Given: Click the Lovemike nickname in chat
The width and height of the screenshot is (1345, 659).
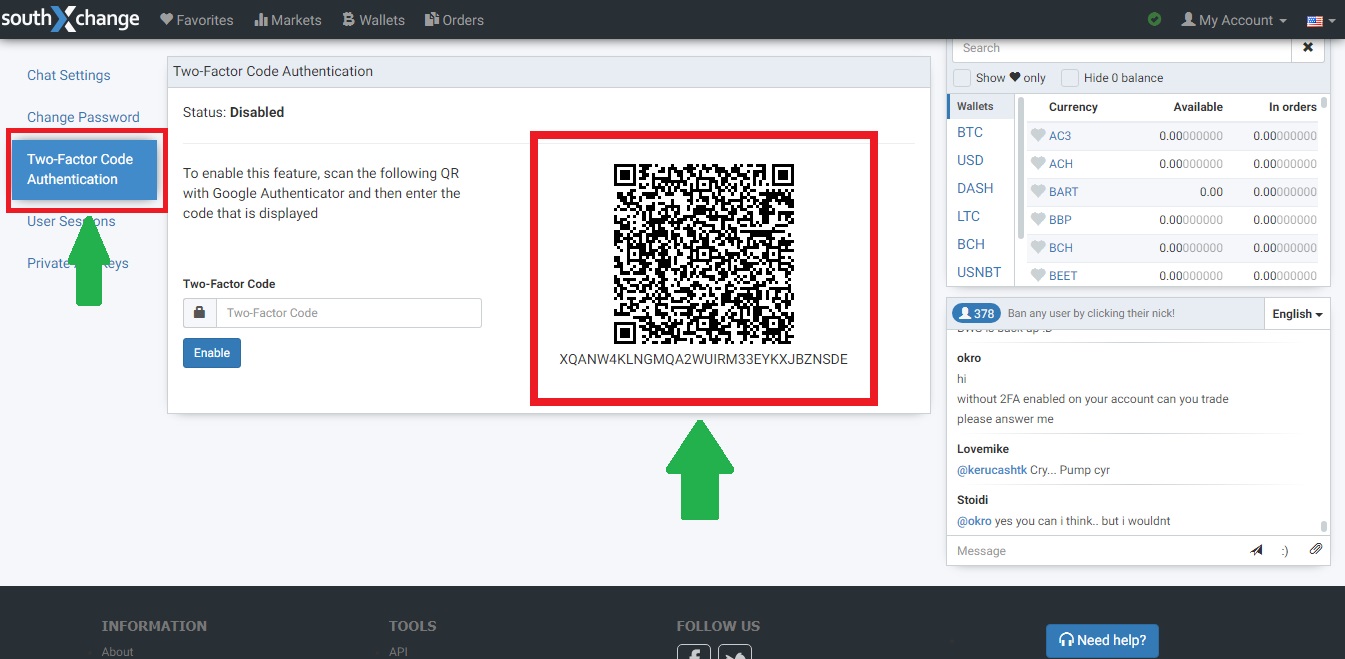Looking at the screenshot, I should (x=983, y=449).
